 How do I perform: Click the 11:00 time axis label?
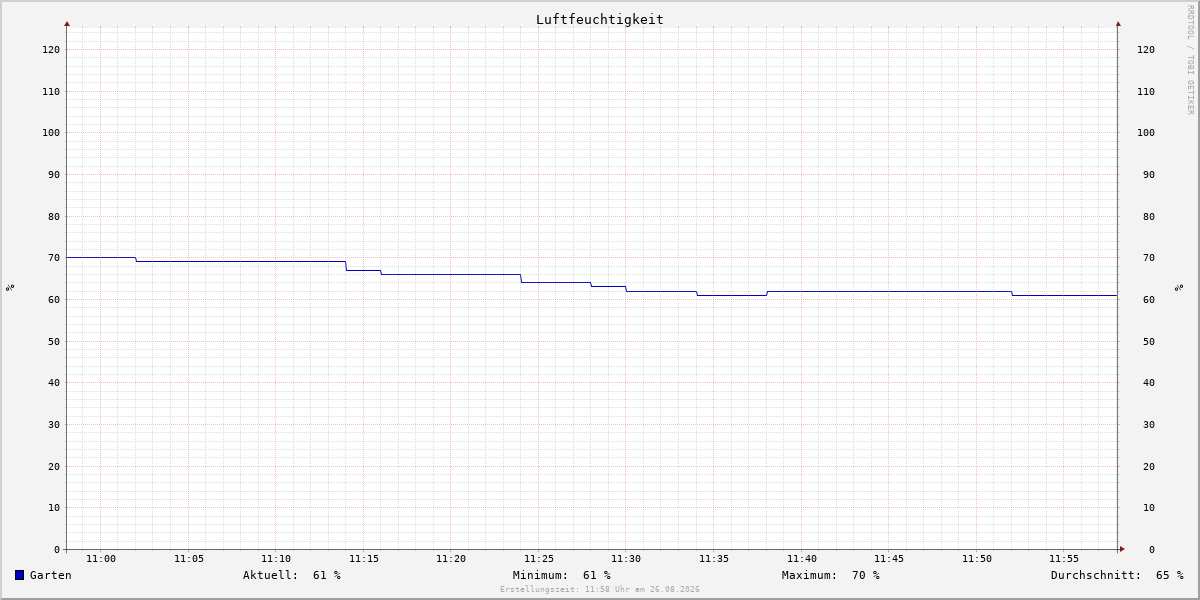pos(101,559)
